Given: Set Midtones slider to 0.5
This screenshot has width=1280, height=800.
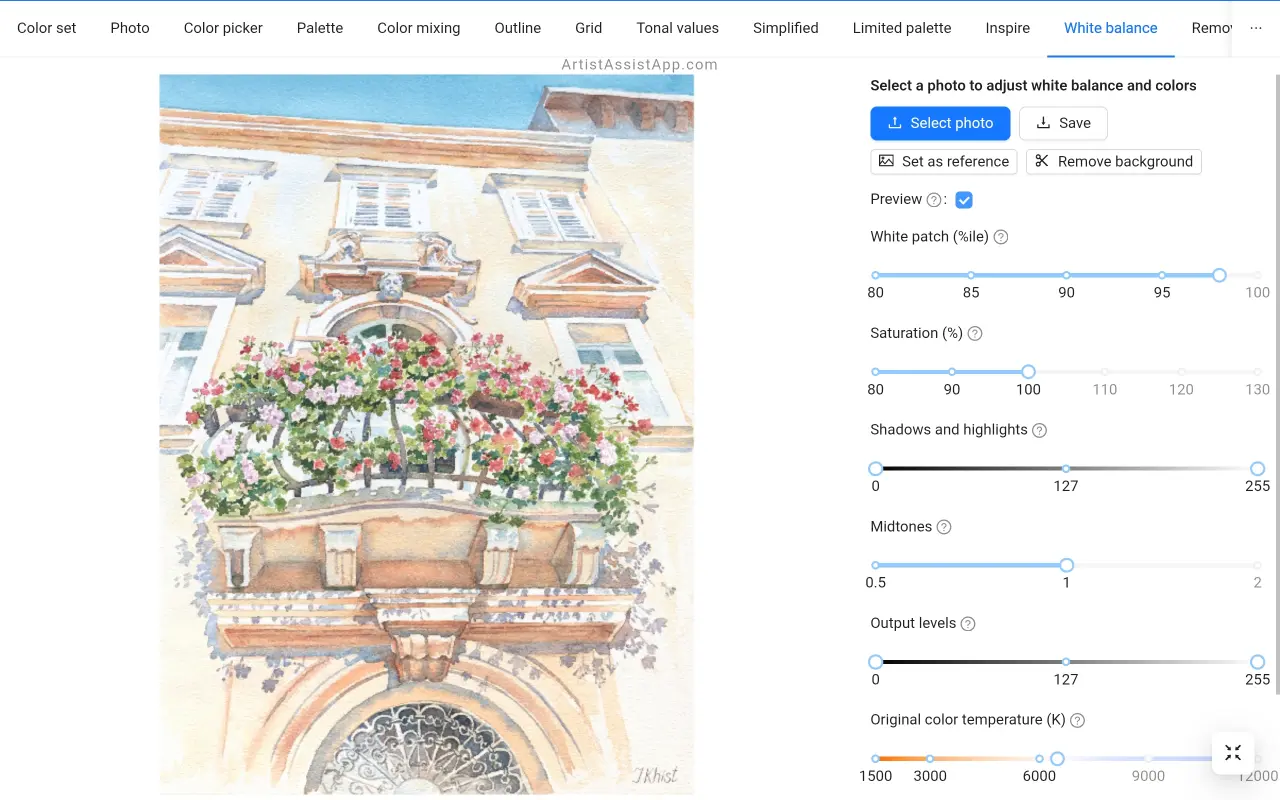Looking at the screenshot, I should point(876,565).
